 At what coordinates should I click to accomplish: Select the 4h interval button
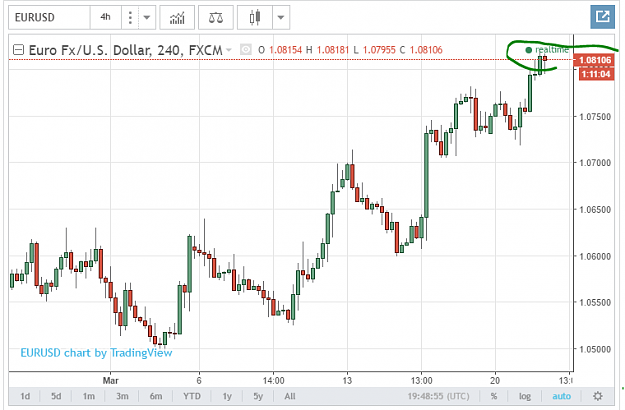[x=106, y=18]
